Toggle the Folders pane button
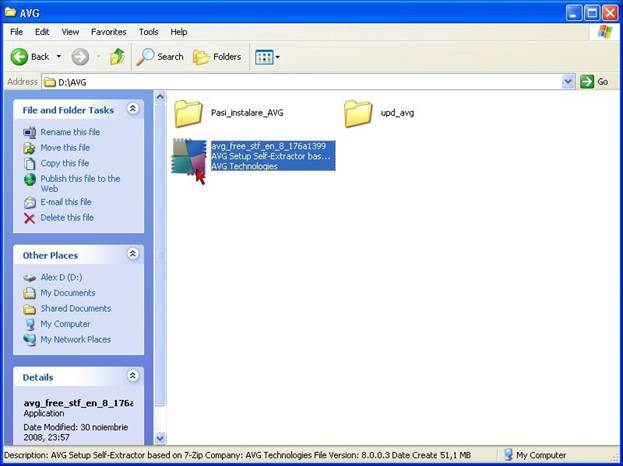 [x=217, y=57]
